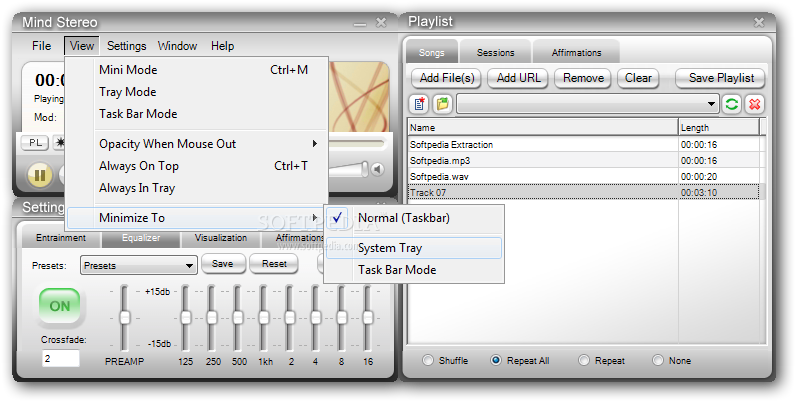Sort by the Name column header
Screen dimensions: 796x402
tap(543, 127)
